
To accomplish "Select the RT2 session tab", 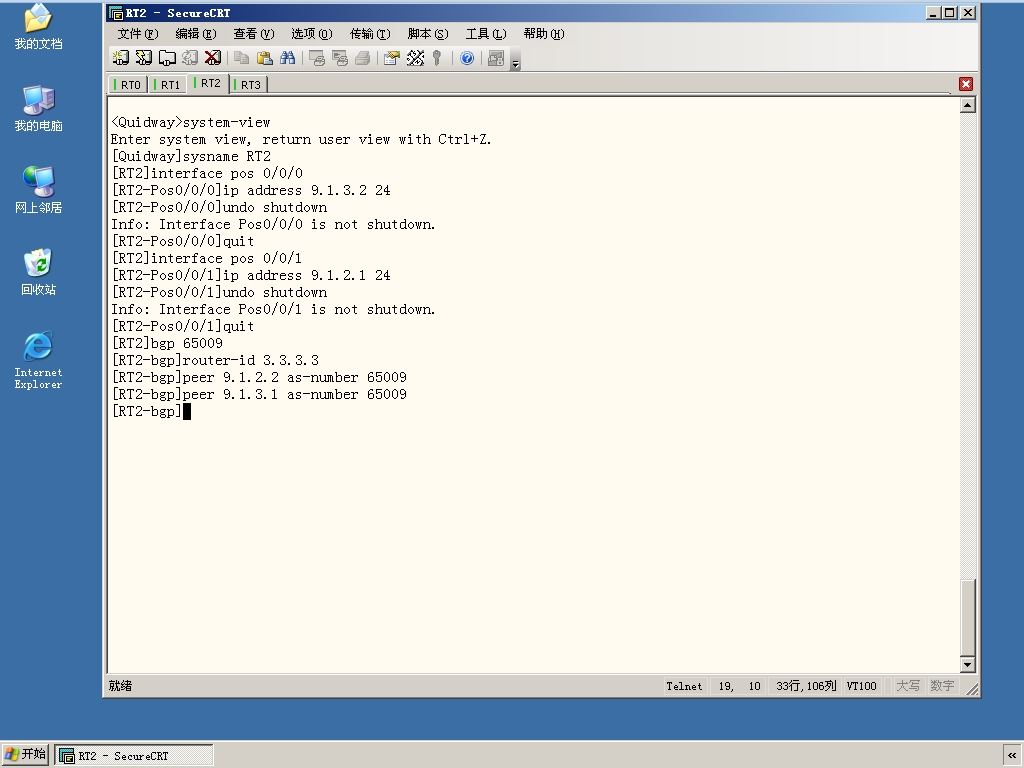I will [208, 84].
